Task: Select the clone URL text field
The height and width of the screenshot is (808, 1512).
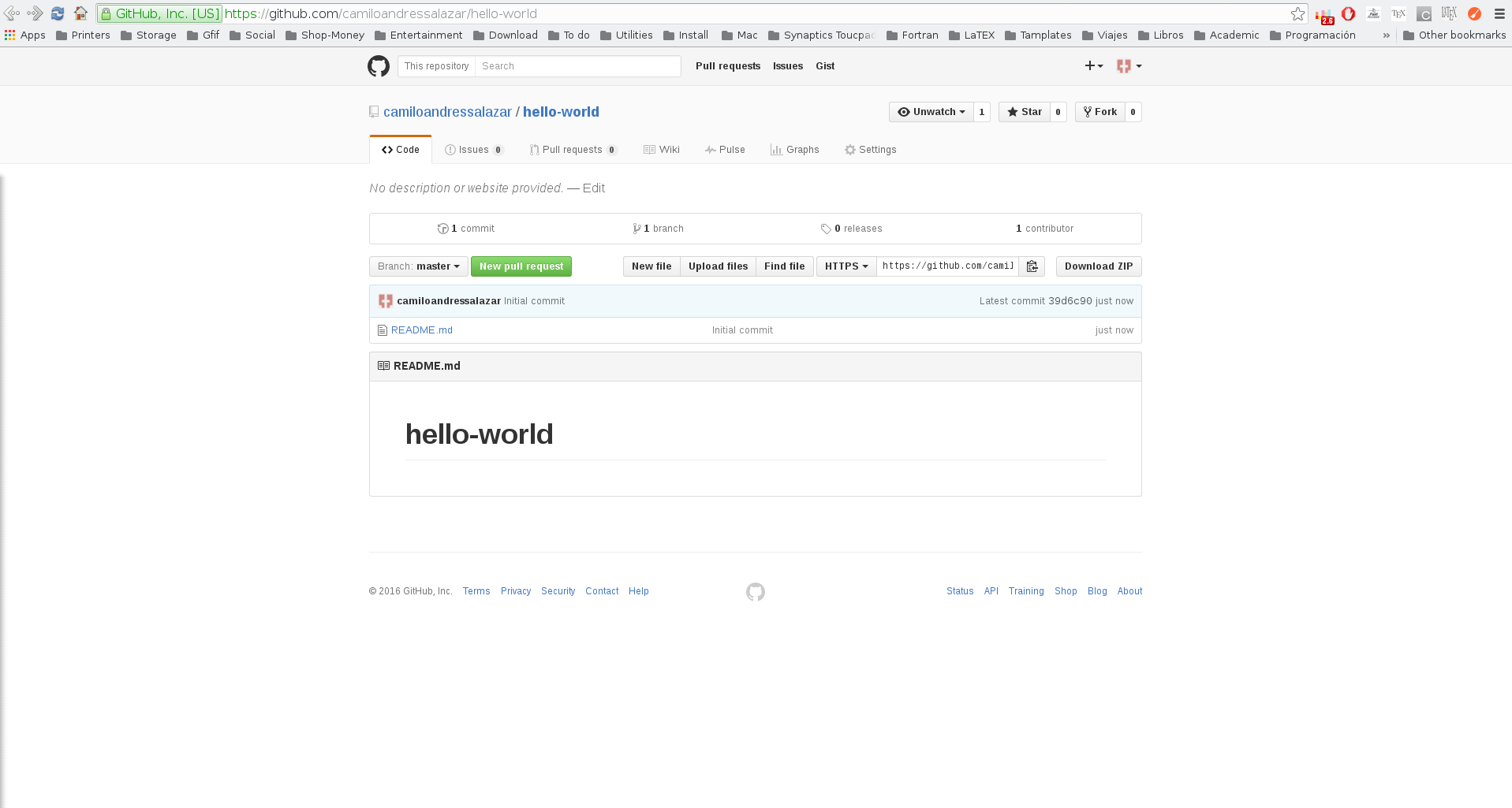Action: 947,266
